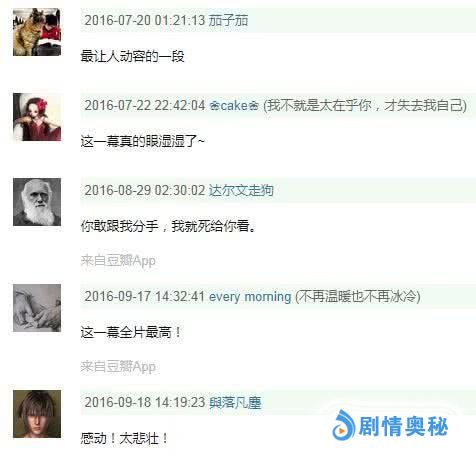Open the cat avatar of user 茄子茄
Screen dimensions: 476x456
point(37,32)
